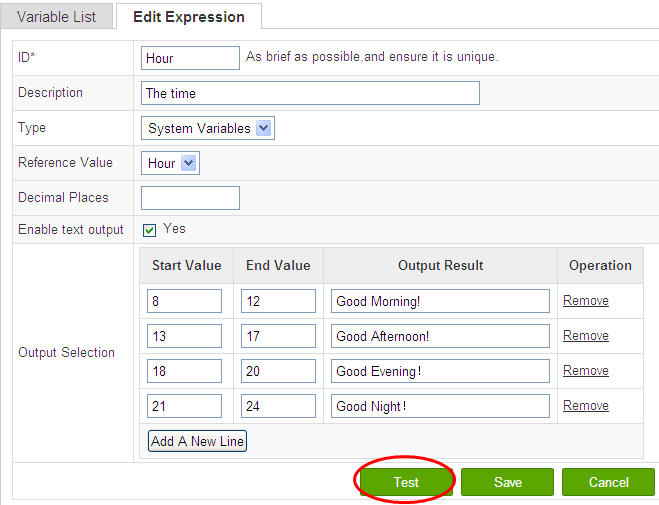This screenshot has height=505, width=659.
Task: Remove the Good Morning! output row
Action: 585,300
